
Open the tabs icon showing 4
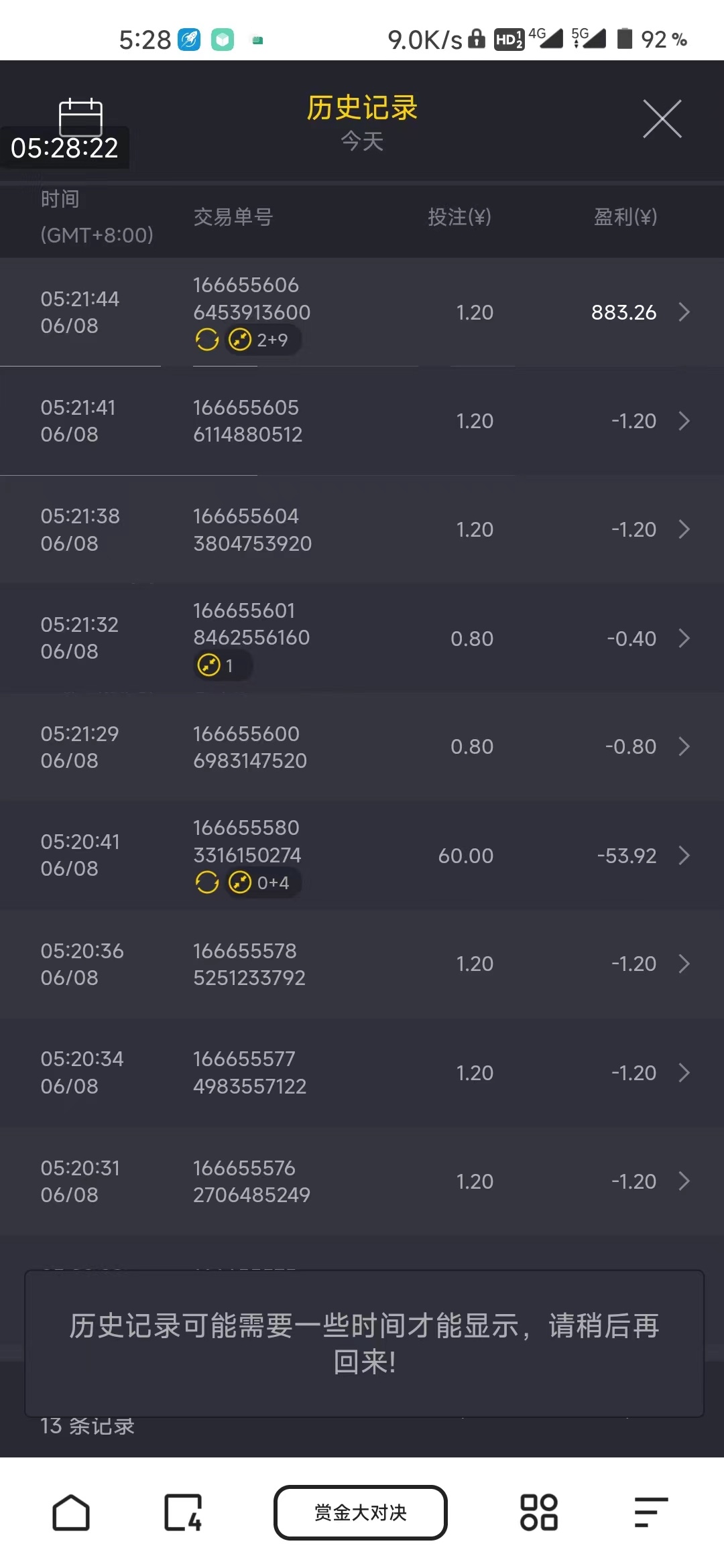click(183, 1512)
